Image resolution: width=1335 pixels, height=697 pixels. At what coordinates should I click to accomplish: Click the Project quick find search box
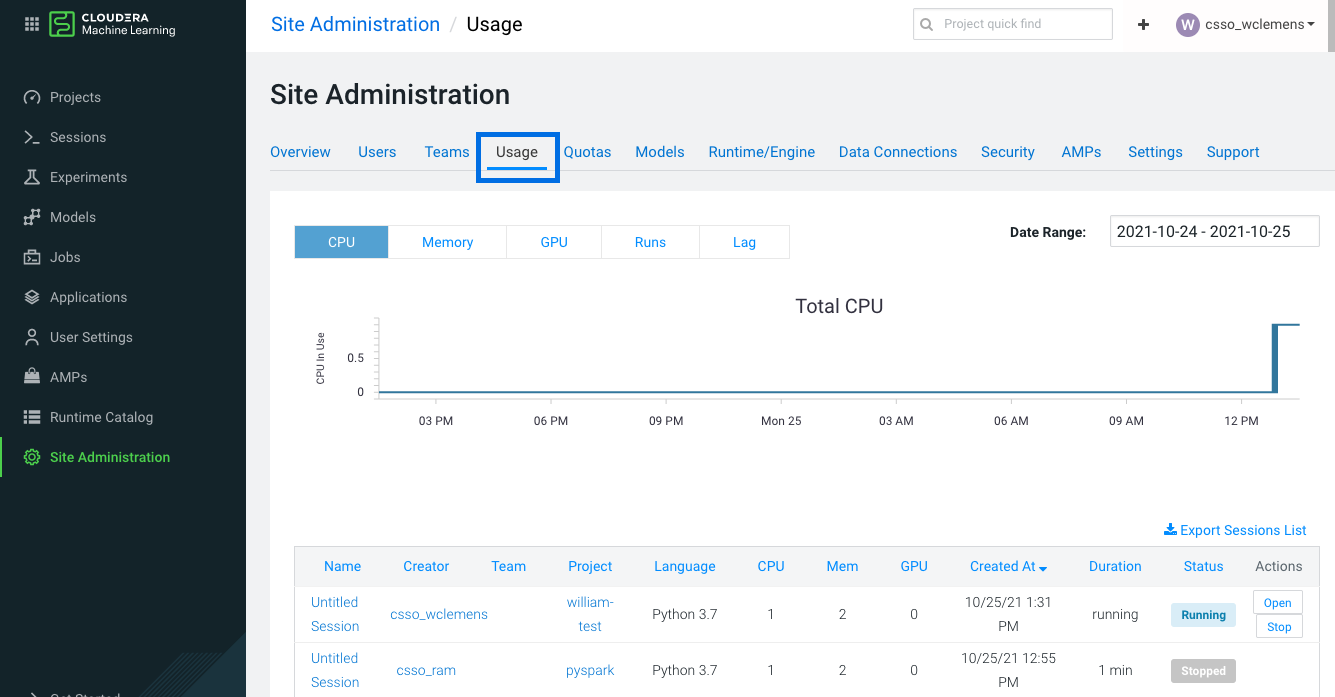(x=1012, y=24)
